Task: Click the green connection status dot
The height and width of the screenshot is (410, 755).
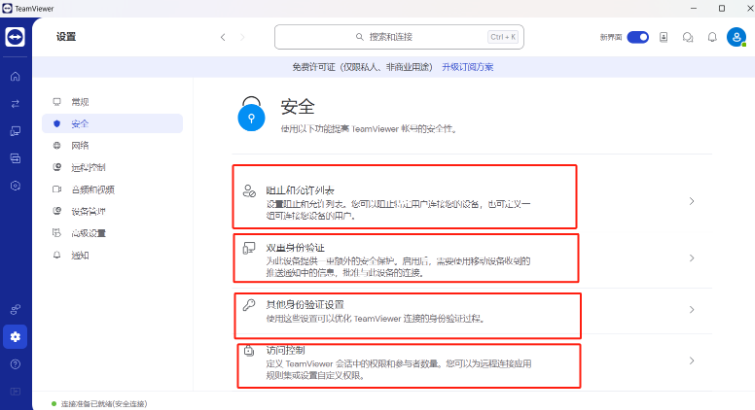Action: [54, 404]
